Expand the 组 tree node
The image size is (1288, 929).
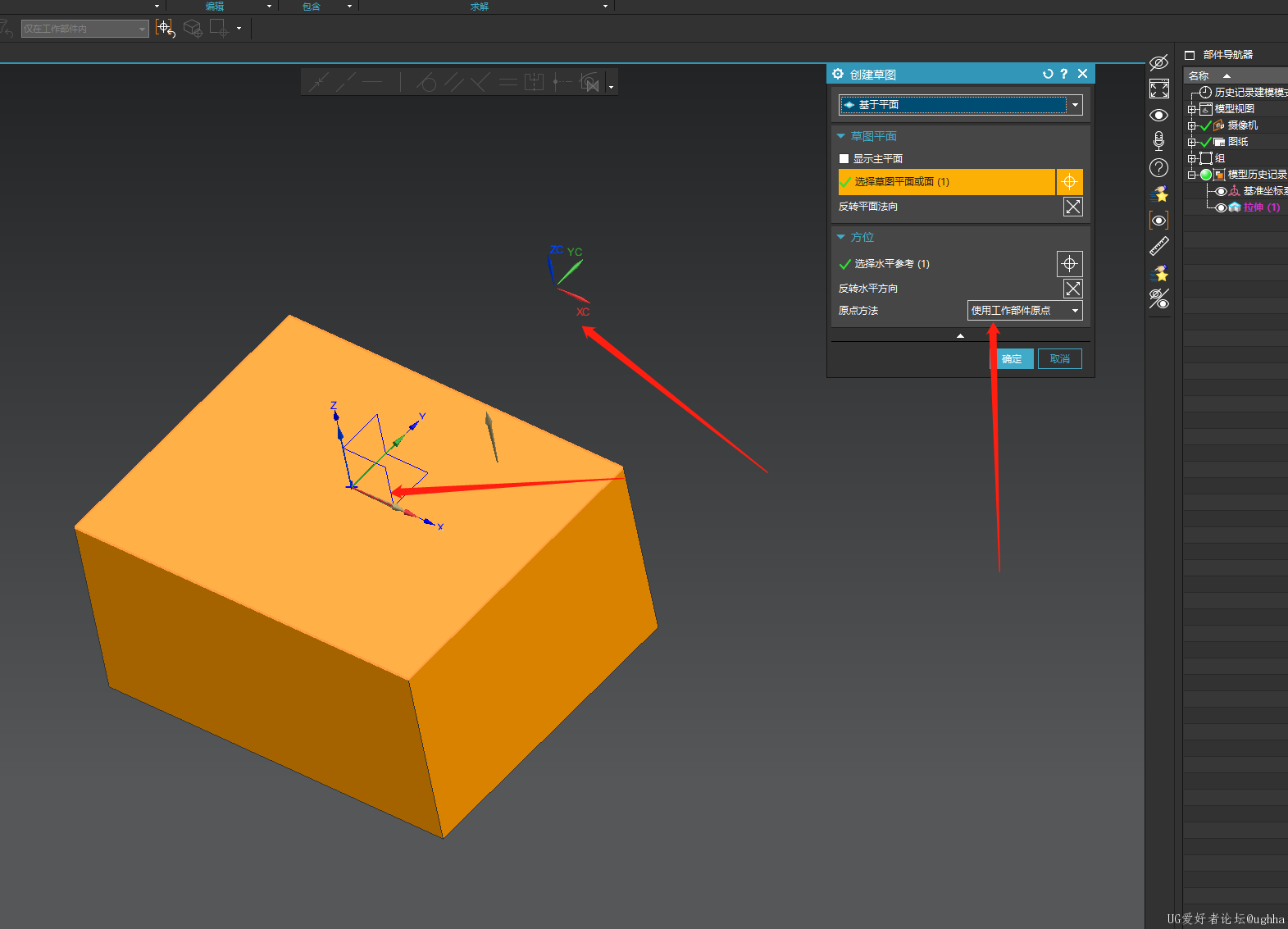1192,158
